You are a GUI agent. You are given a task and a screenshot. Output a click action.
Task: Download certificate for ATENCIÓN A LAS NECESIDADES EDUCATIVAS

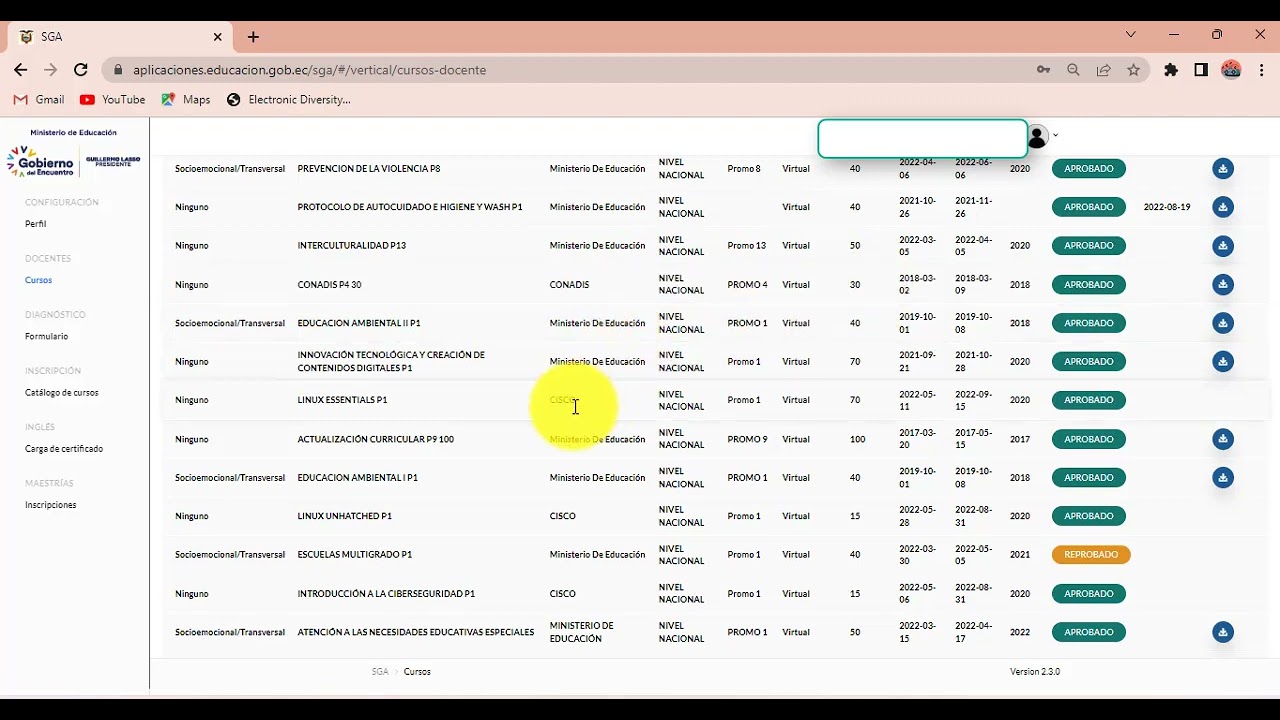click(1222, 632)
